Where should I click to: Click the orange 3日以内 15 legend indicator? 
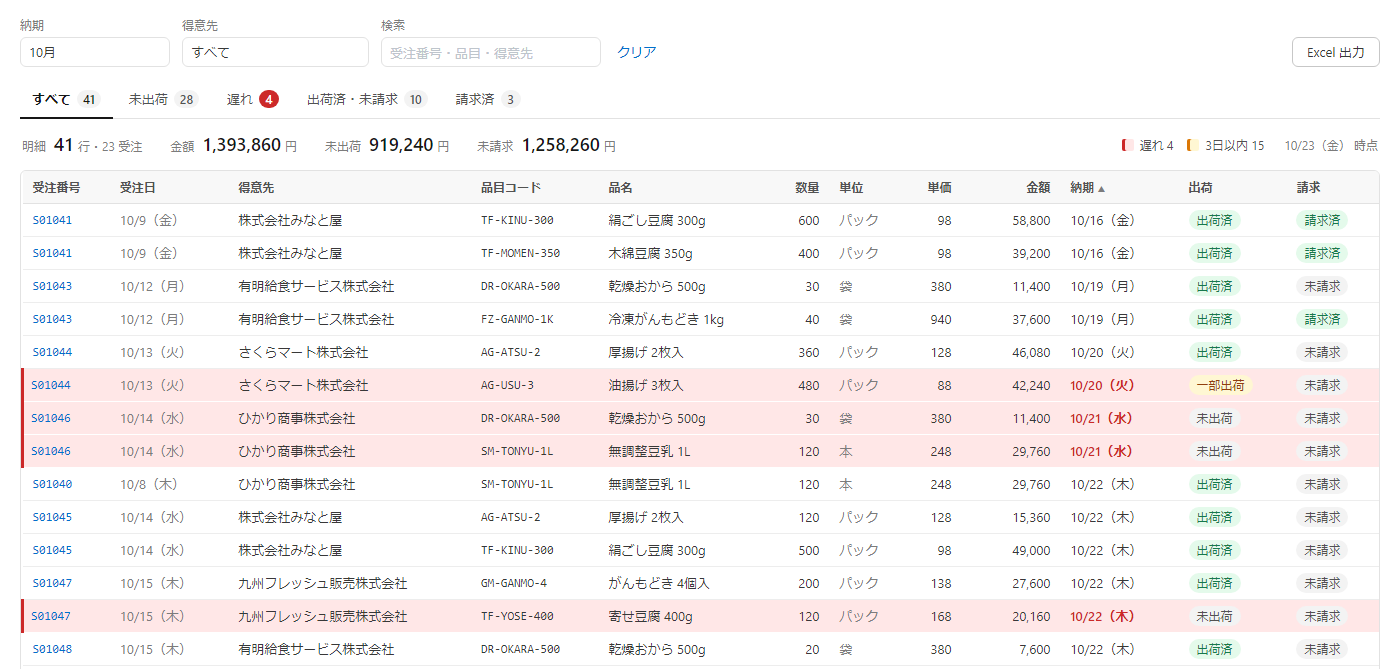(1225, 146)
